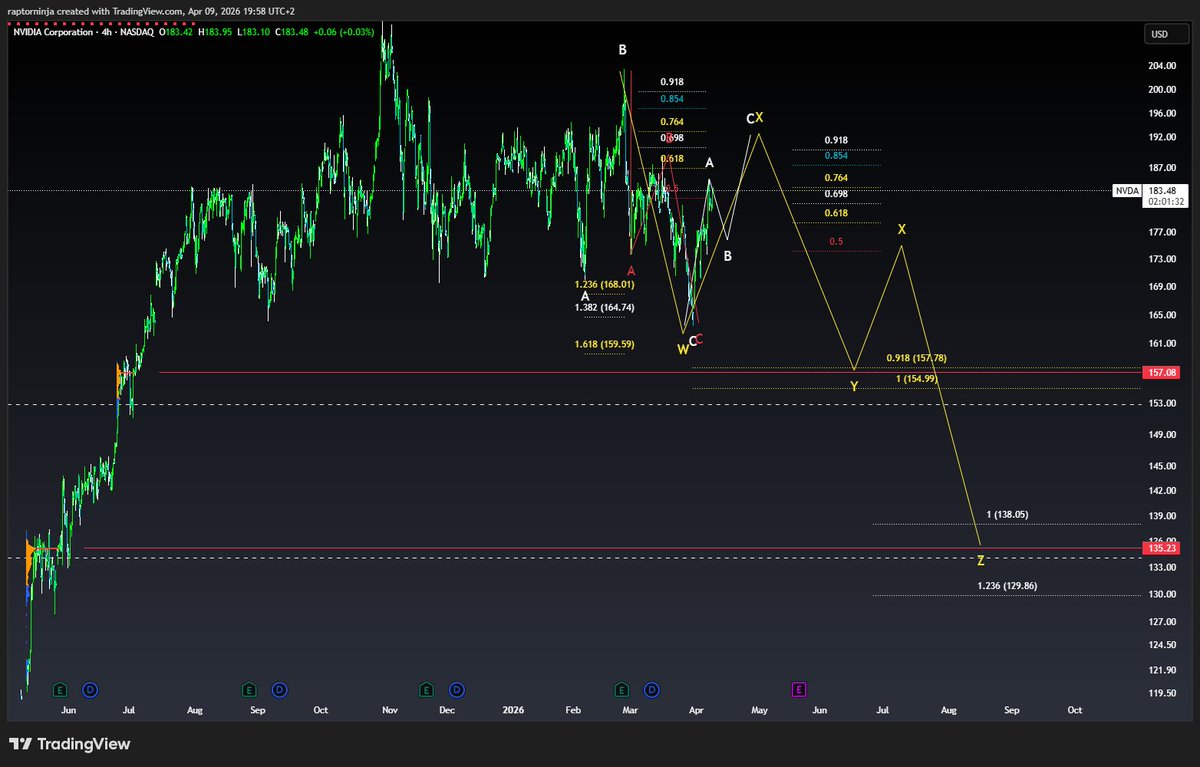Select the yellow wave label W

pos(683,349)
